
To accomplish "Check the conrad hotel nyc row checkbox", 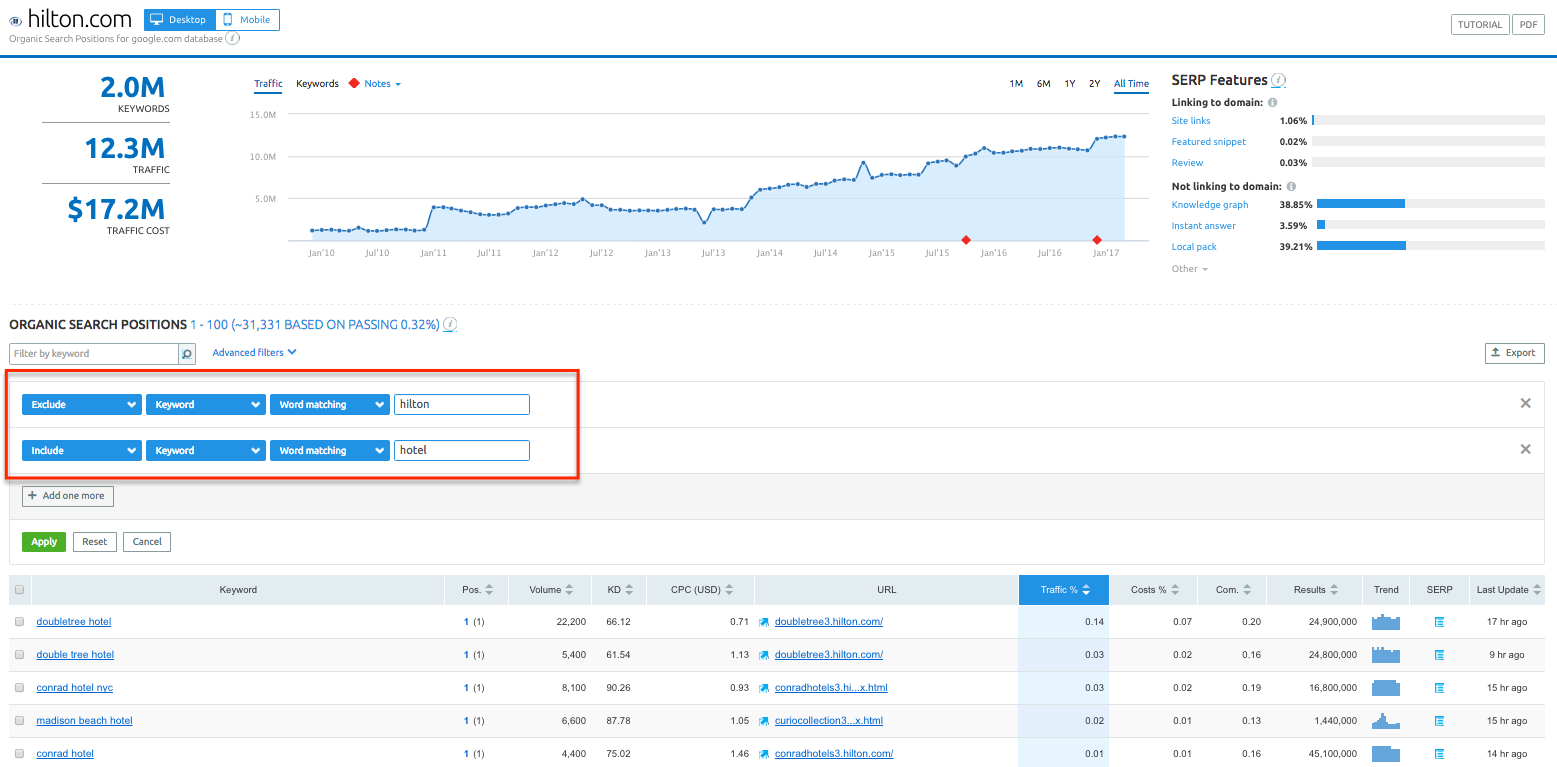I will tap(19, 688).
